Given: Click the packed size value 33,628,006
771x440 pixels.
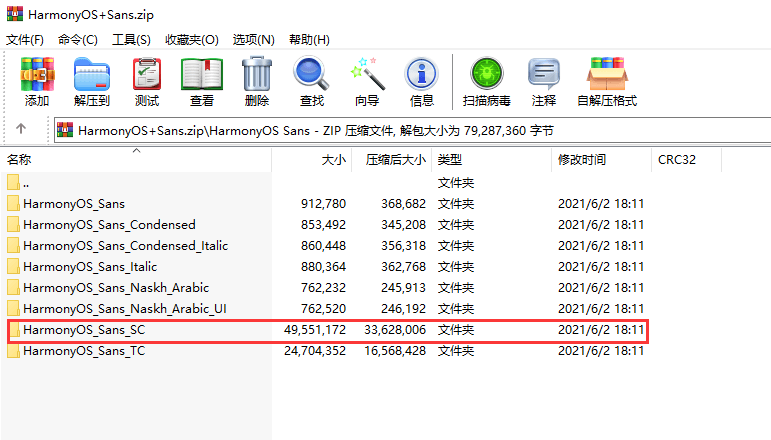Looking at the screenshot, I should click(x=395, y=330).
